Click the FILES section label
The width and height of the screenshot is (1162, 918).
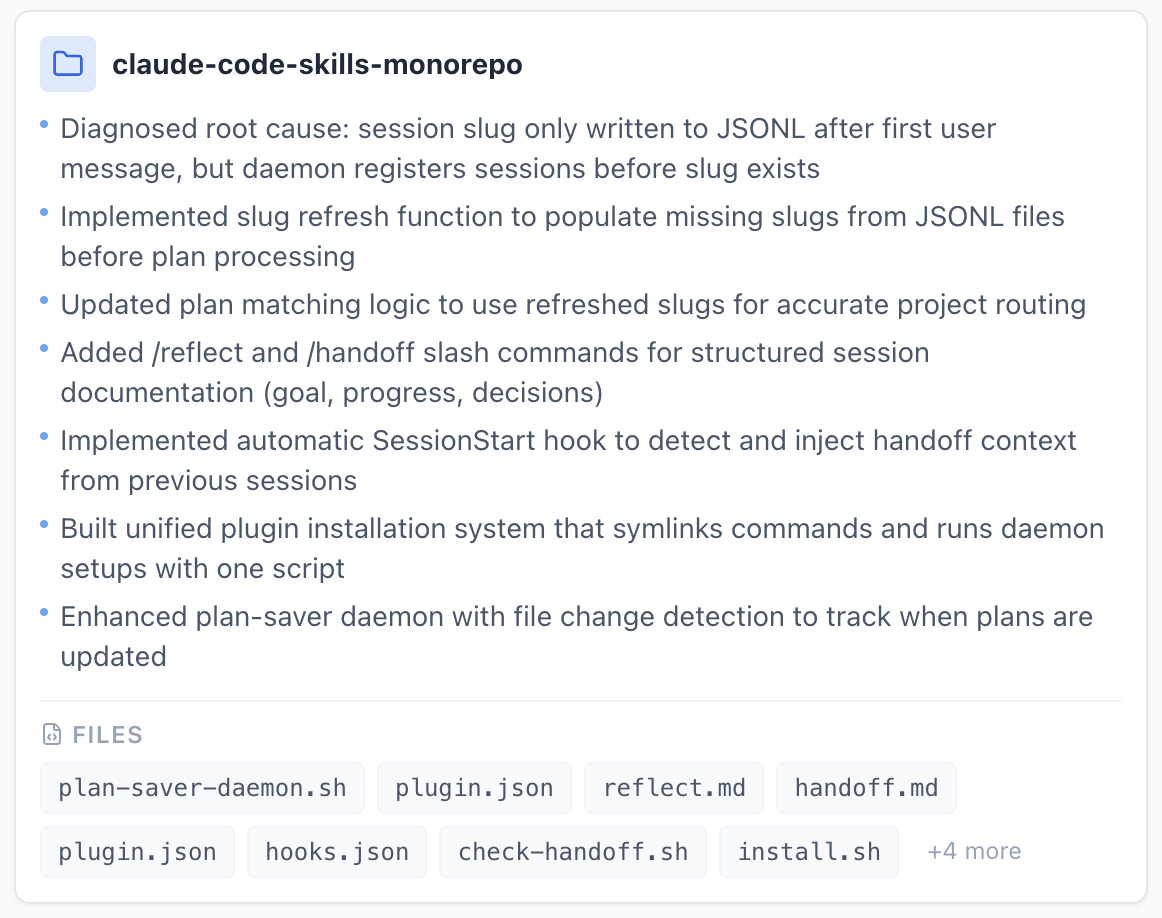pos(107,735)
